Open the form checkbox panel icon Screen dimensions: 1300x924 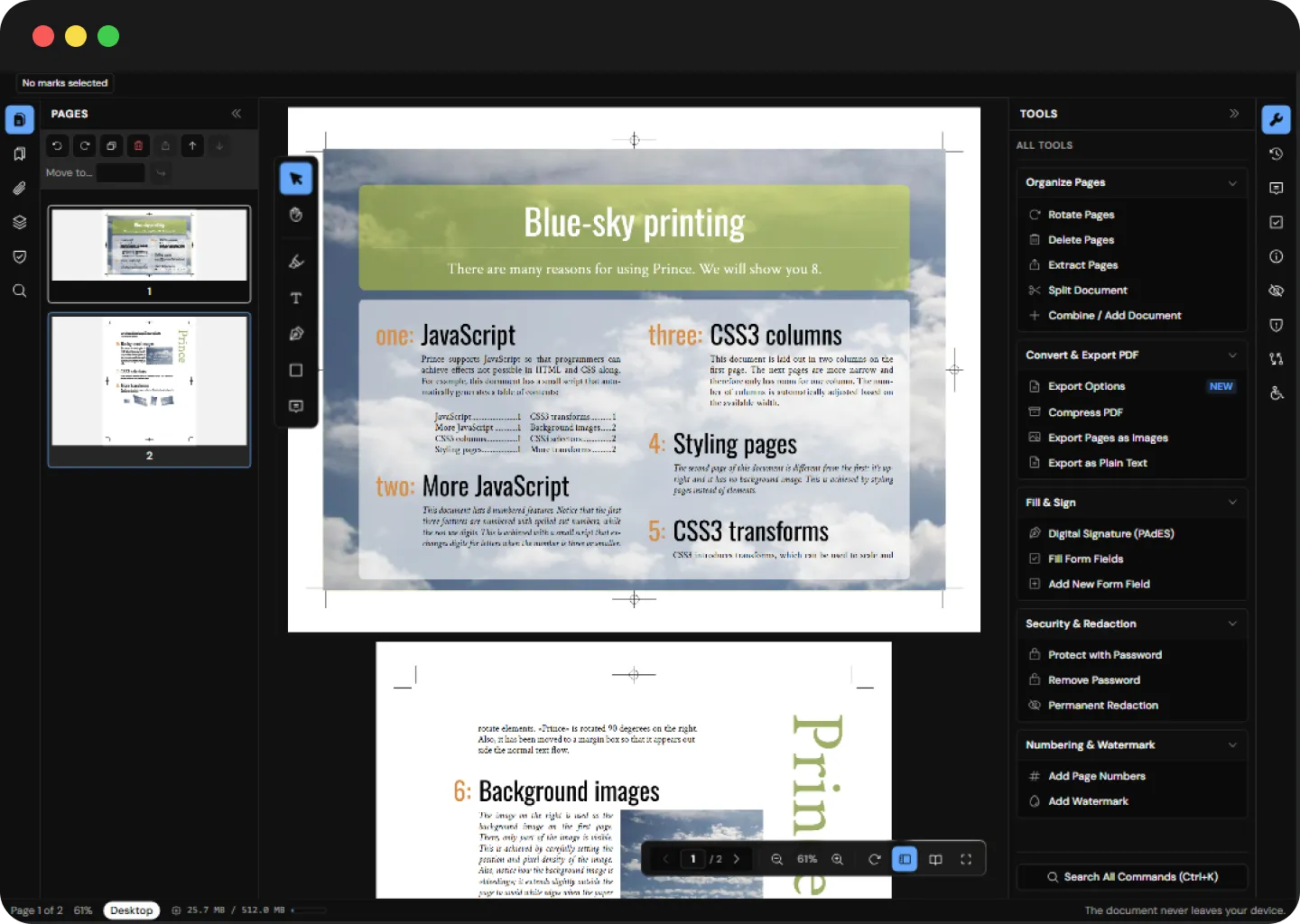(x=1277, y=222)
